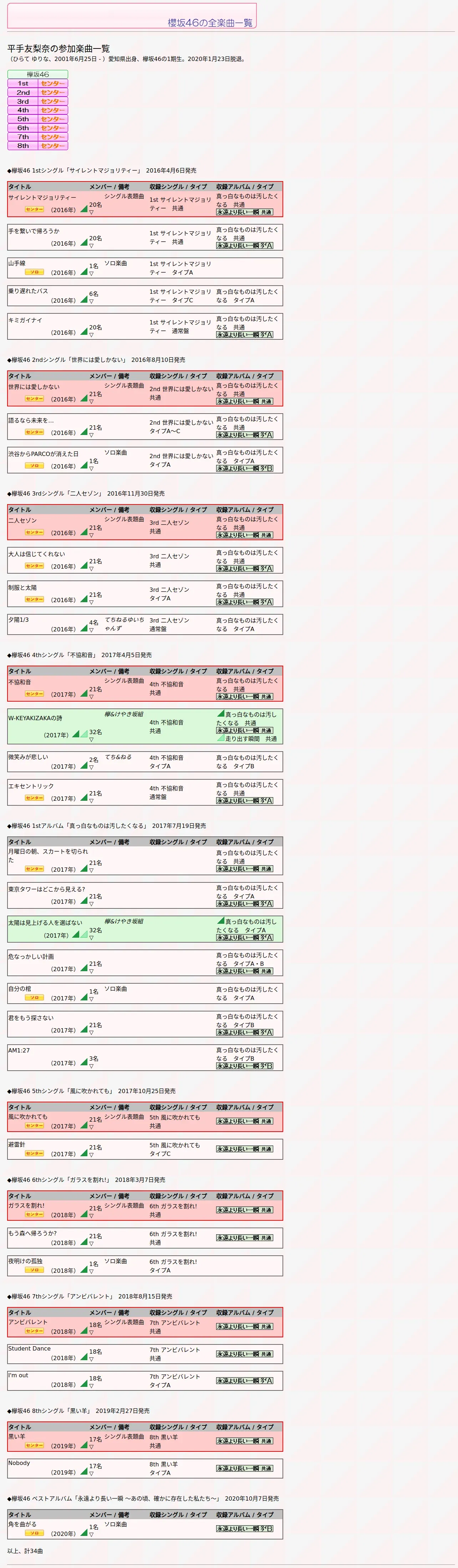Click song title 君をもう探さない

(x=31, y=1018)
